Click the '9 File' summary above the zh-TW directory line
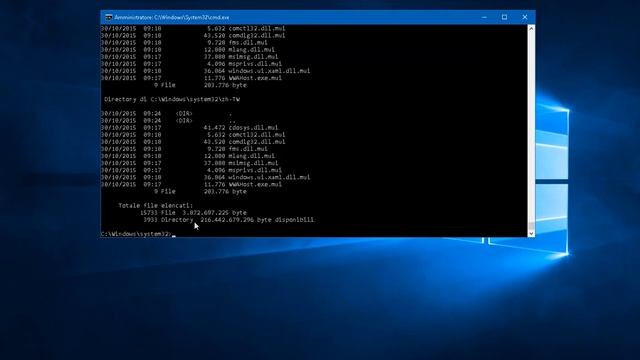640x360 pixels. pos(200,85)
